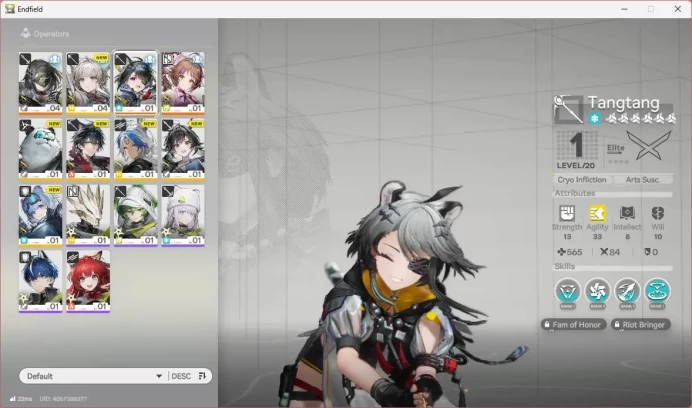
Task: Minimize the Endfield window
Action: pos(624,9)
